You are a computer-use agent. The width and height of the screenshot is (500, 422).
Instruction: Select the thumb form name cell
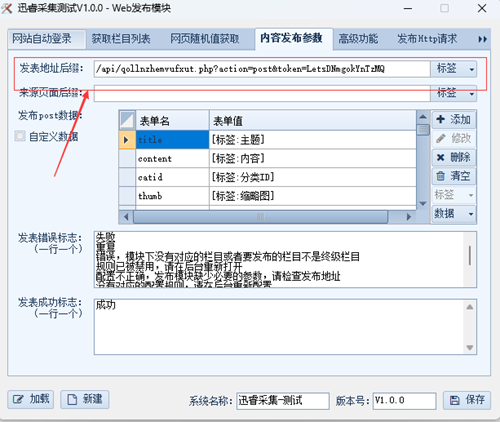(172, 196)
